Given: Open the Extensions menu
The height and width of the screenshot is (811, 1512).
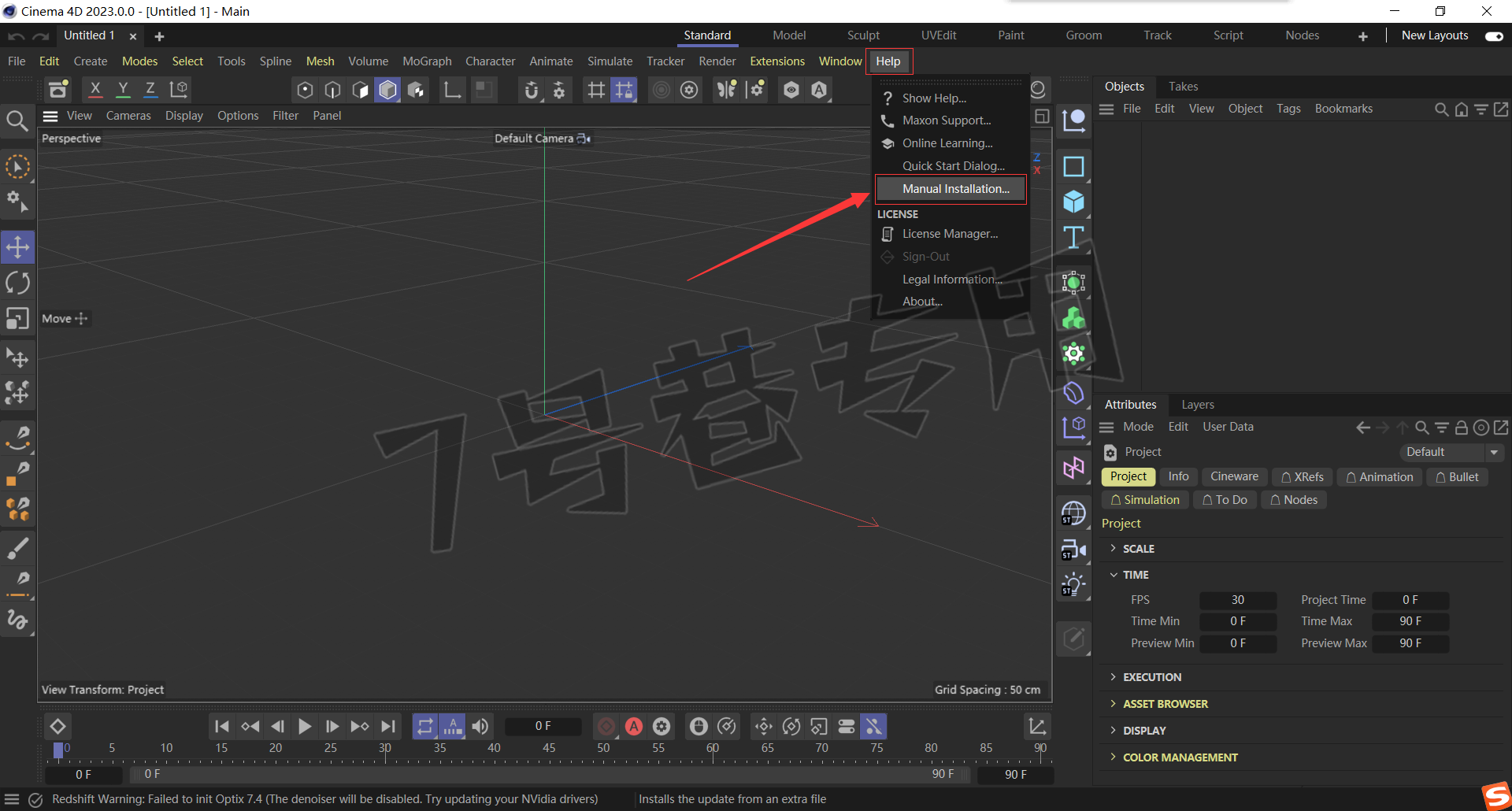Looking at the screenshot, I should pos(777,61).
